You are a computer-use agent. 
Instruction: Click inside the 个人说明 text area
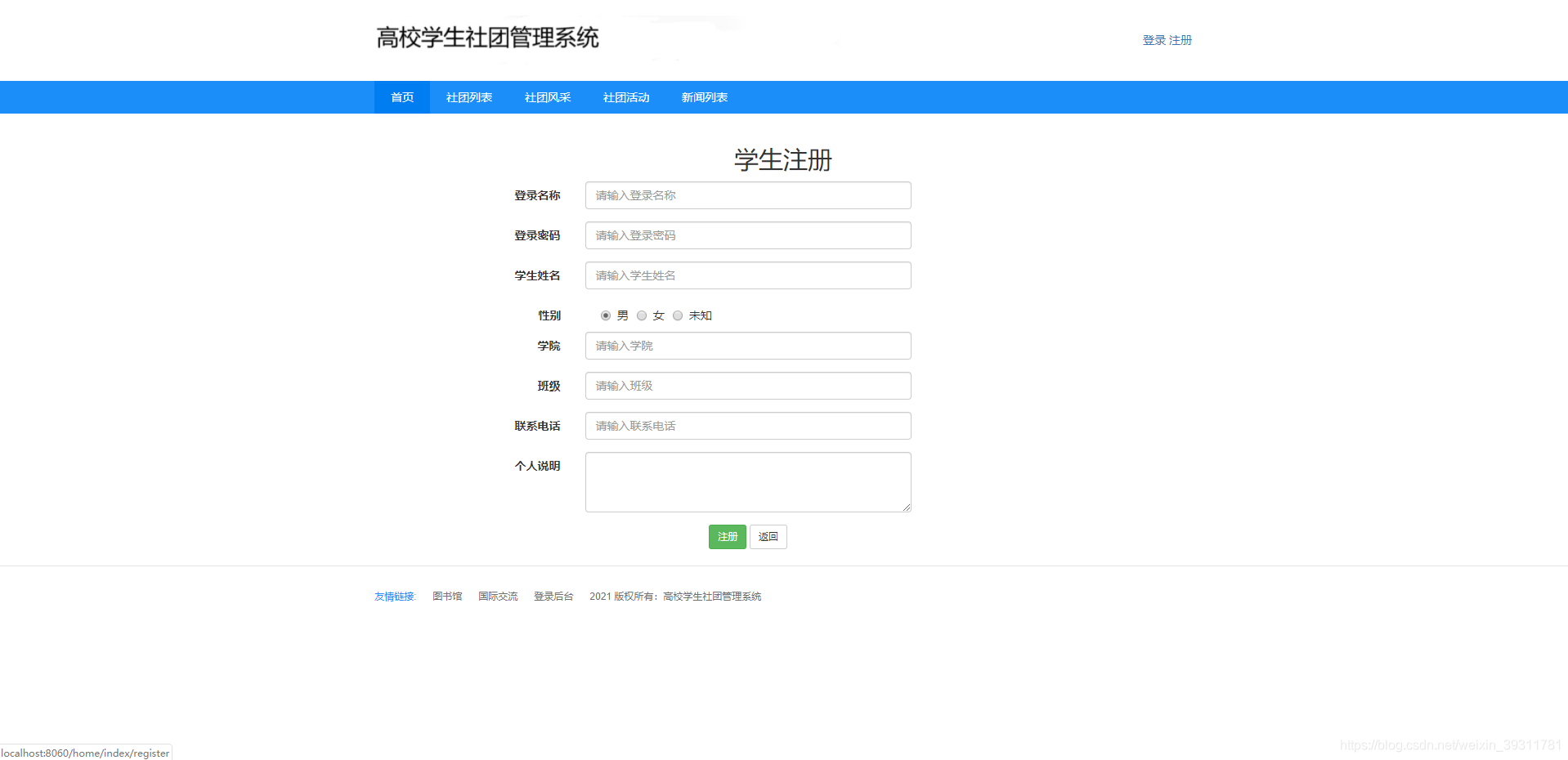[x=748, y=482]
